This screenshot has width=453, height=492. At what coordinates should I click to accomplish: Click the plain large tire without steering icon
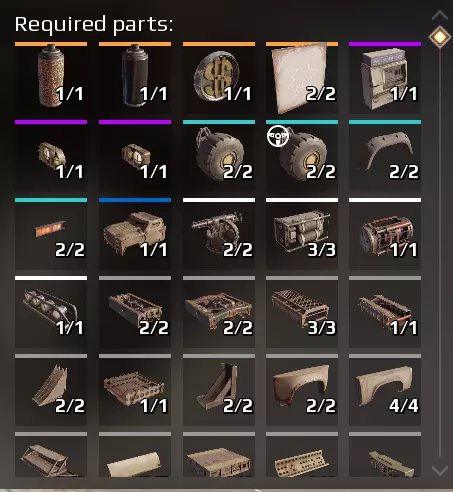tap(219, 156)
